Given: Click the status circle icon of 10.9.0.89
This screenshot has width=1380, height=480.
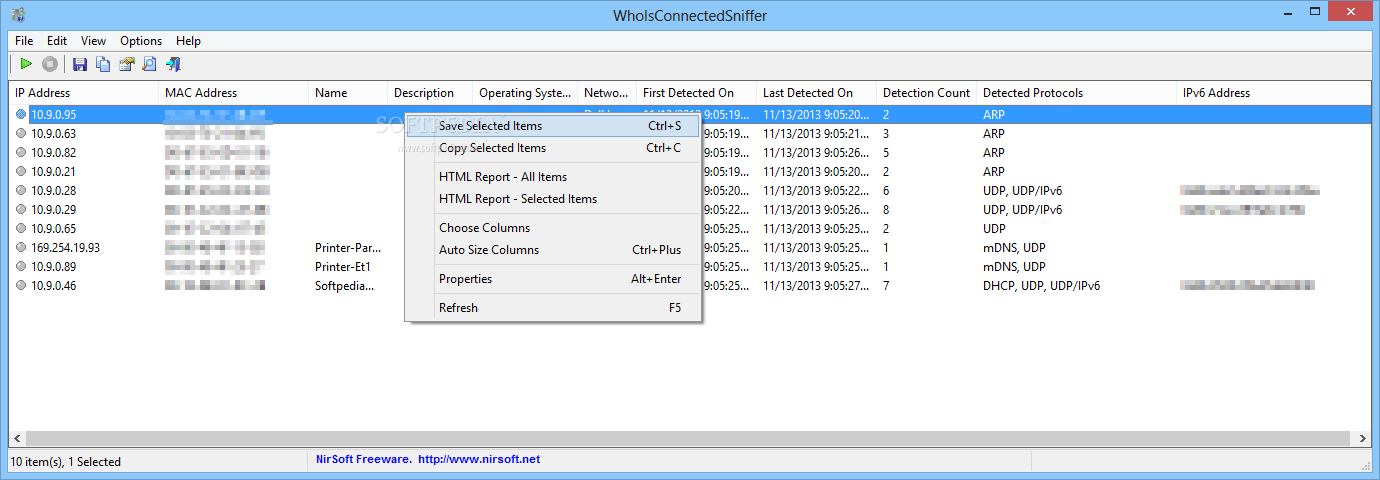Looking at the screenshot, I should pyautogui.click(x=21, y=267).
